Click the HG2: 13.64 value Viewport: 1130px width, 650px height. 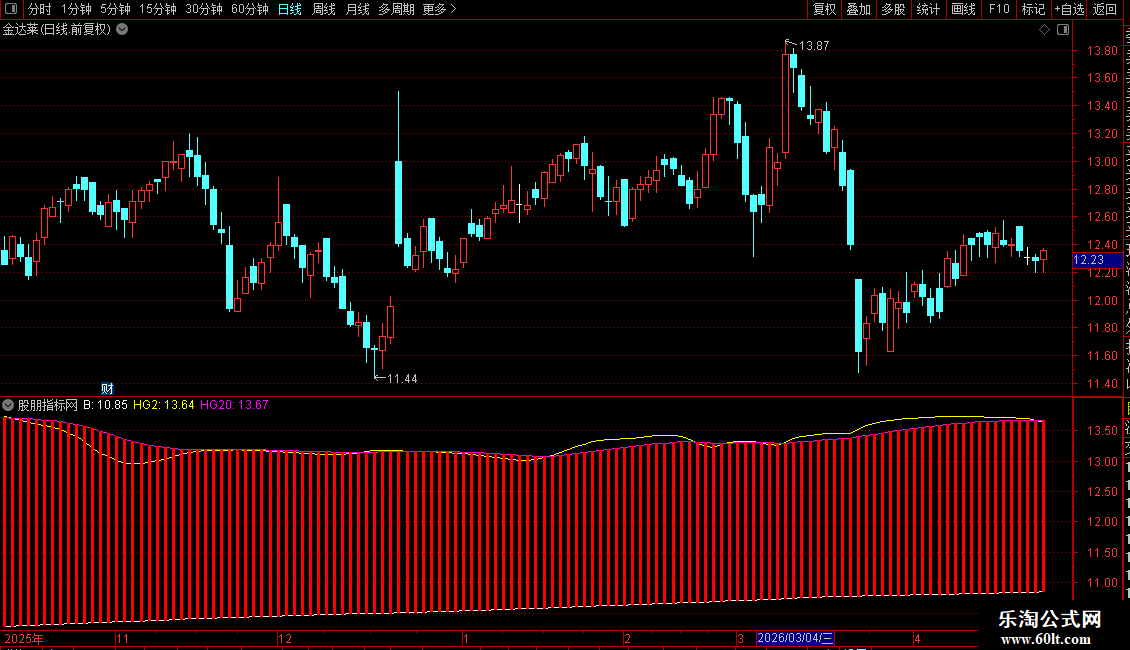click(164, 405)
